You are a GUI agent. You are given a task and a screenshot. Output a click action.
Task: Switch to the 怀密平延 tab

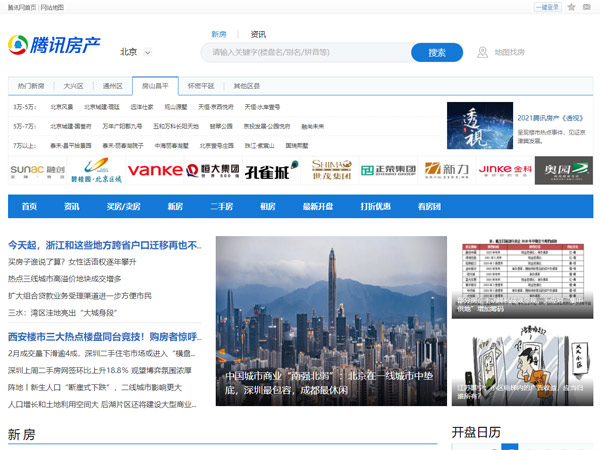pyautogui.click(x=201, y=86)
